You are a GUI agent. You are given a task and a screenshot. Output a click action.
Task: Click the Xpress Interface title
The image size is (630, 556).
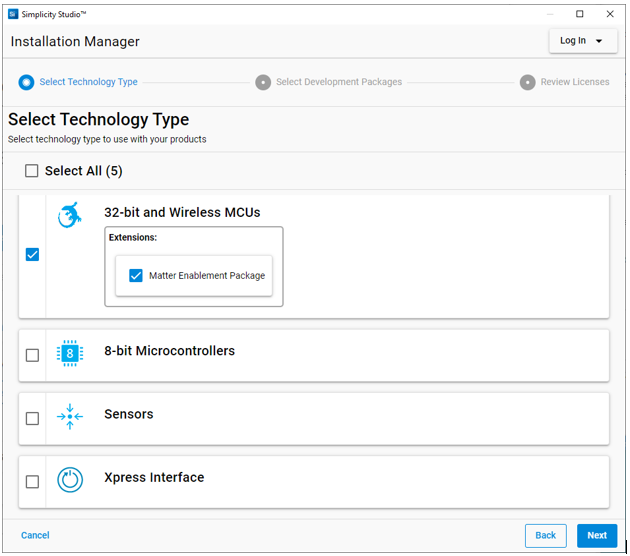click(x=154, y=477)
